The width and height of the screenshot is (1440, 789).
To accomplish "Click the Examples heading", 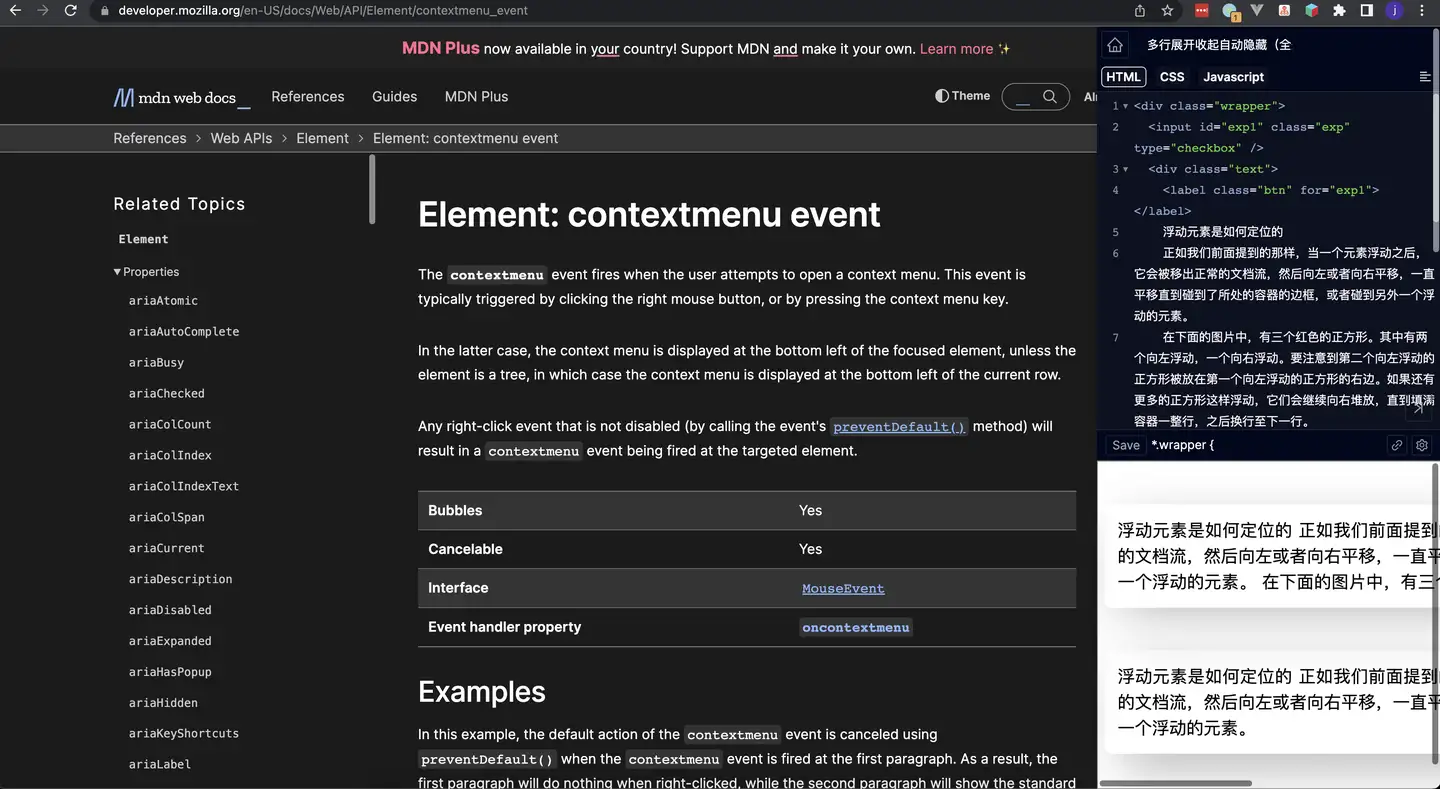I will click(x=482, y=692).
